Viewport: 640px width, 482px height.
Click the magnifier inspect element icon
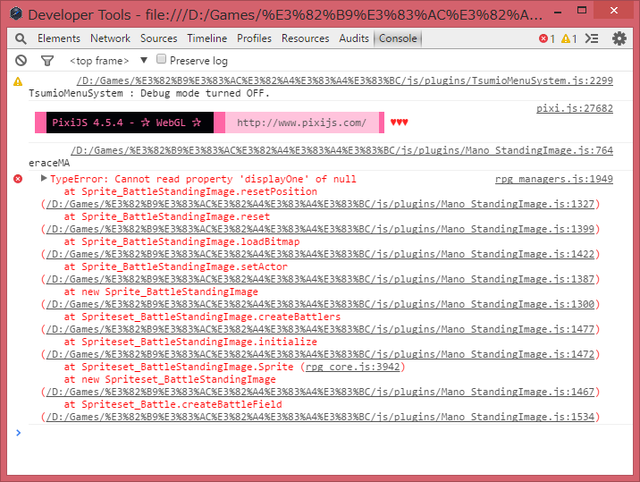pos(20,39)
